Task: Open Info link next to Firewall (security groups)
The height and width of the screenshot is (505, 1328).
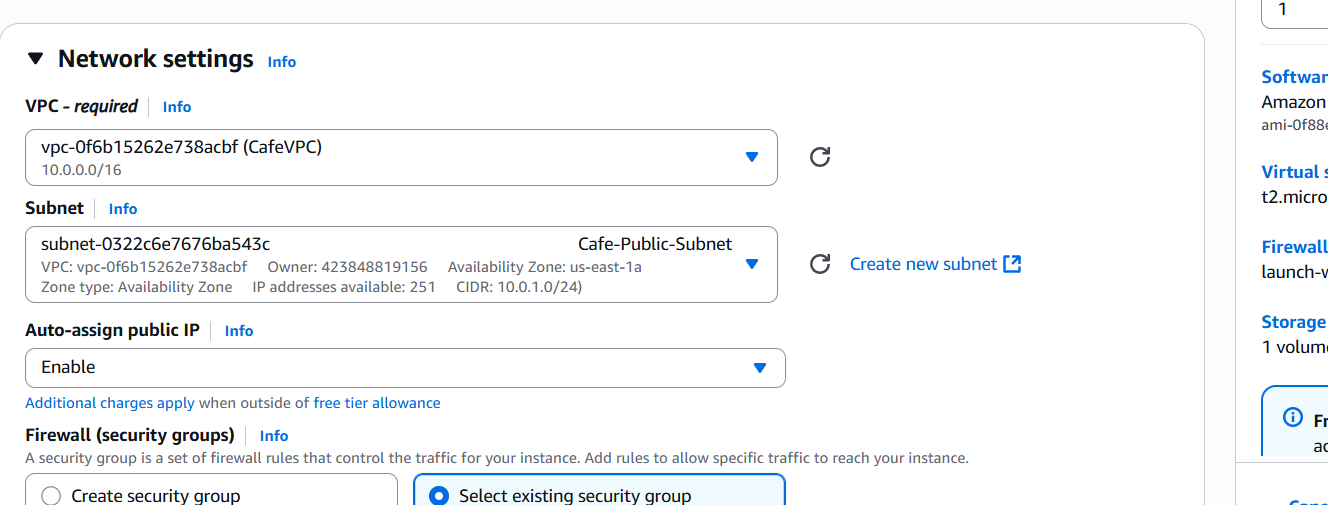Action: coord(274,436)
